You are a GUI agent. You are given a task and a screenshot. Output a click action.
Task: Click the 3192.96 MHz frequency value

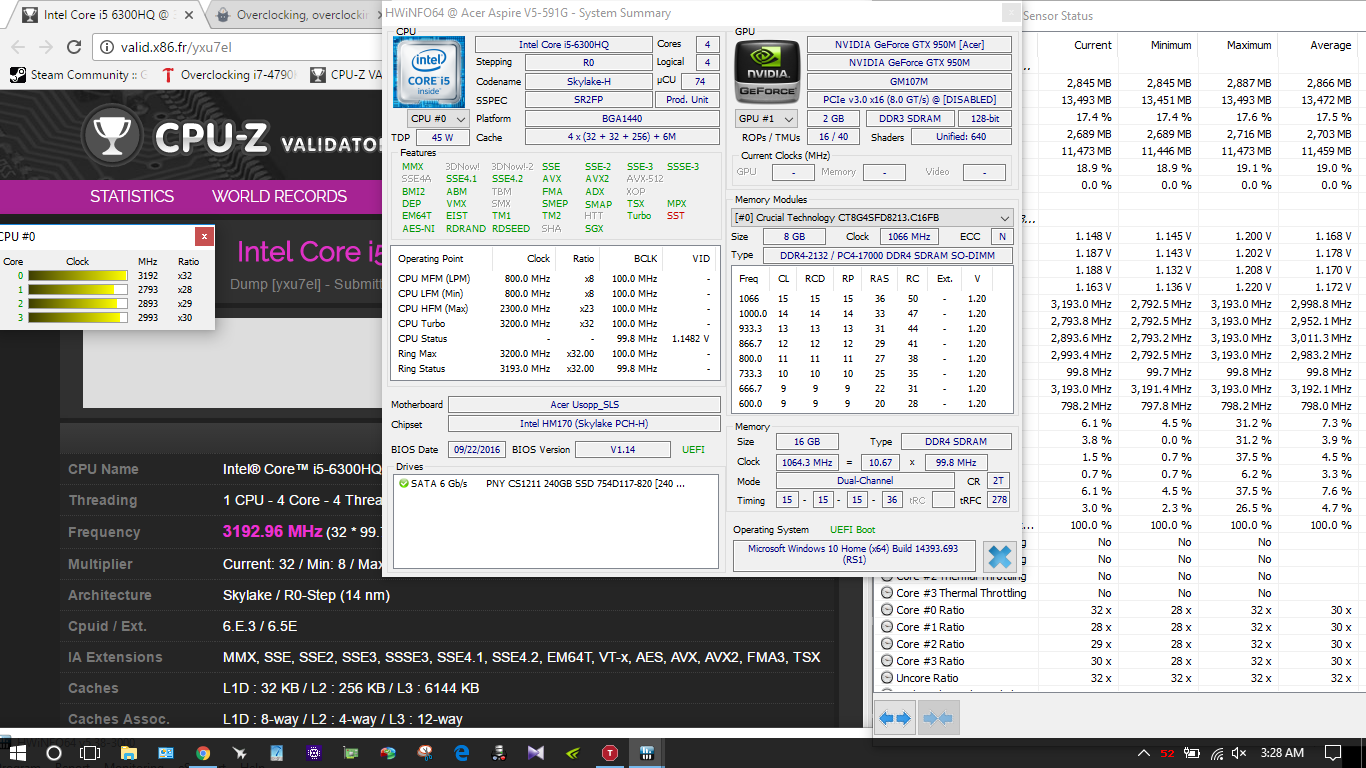(x=272, y=532)
